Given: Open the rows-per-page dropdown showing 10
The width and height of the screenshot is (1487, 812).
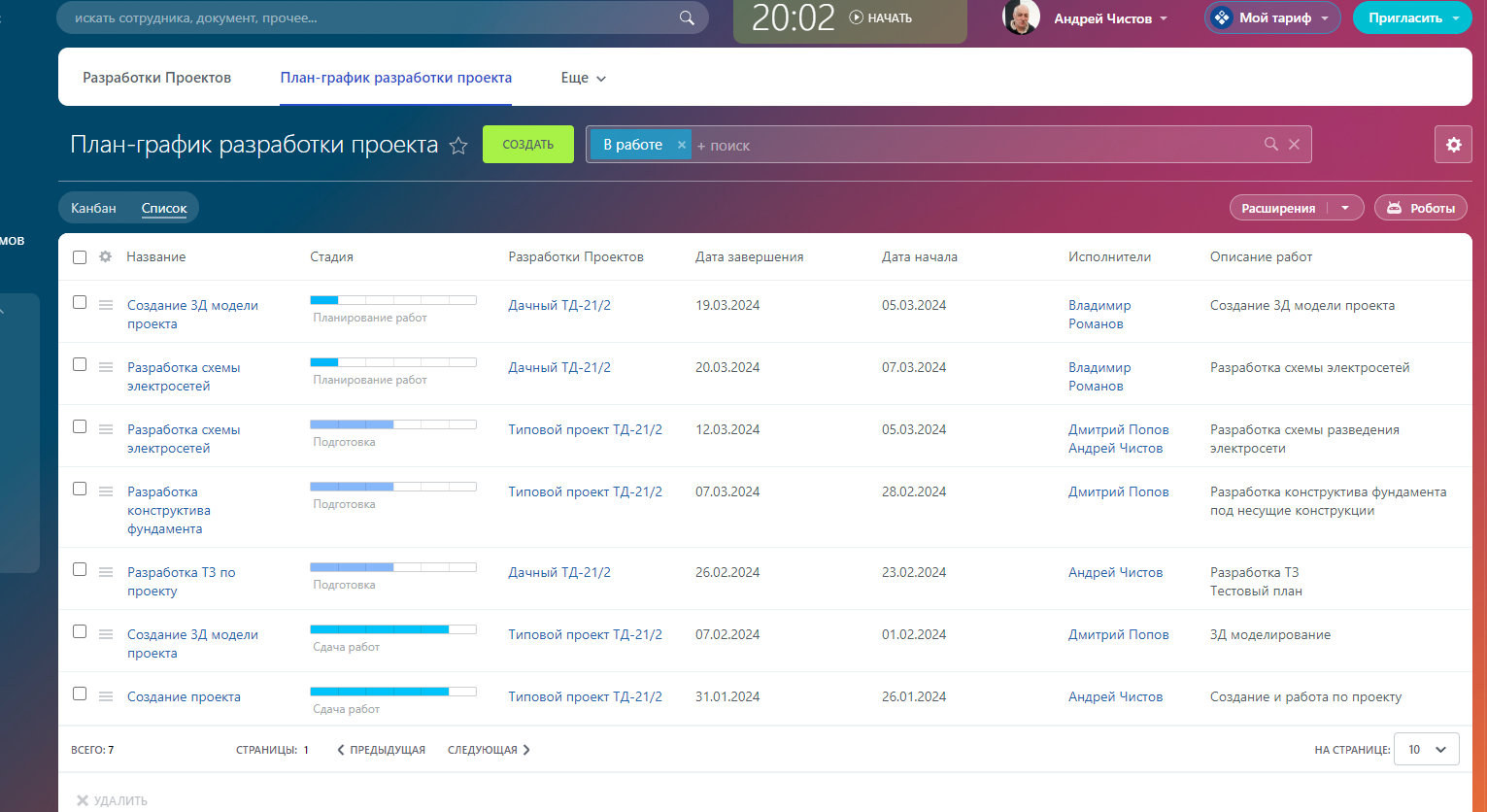Looking at the screenshot, I should pos(1426,749).
